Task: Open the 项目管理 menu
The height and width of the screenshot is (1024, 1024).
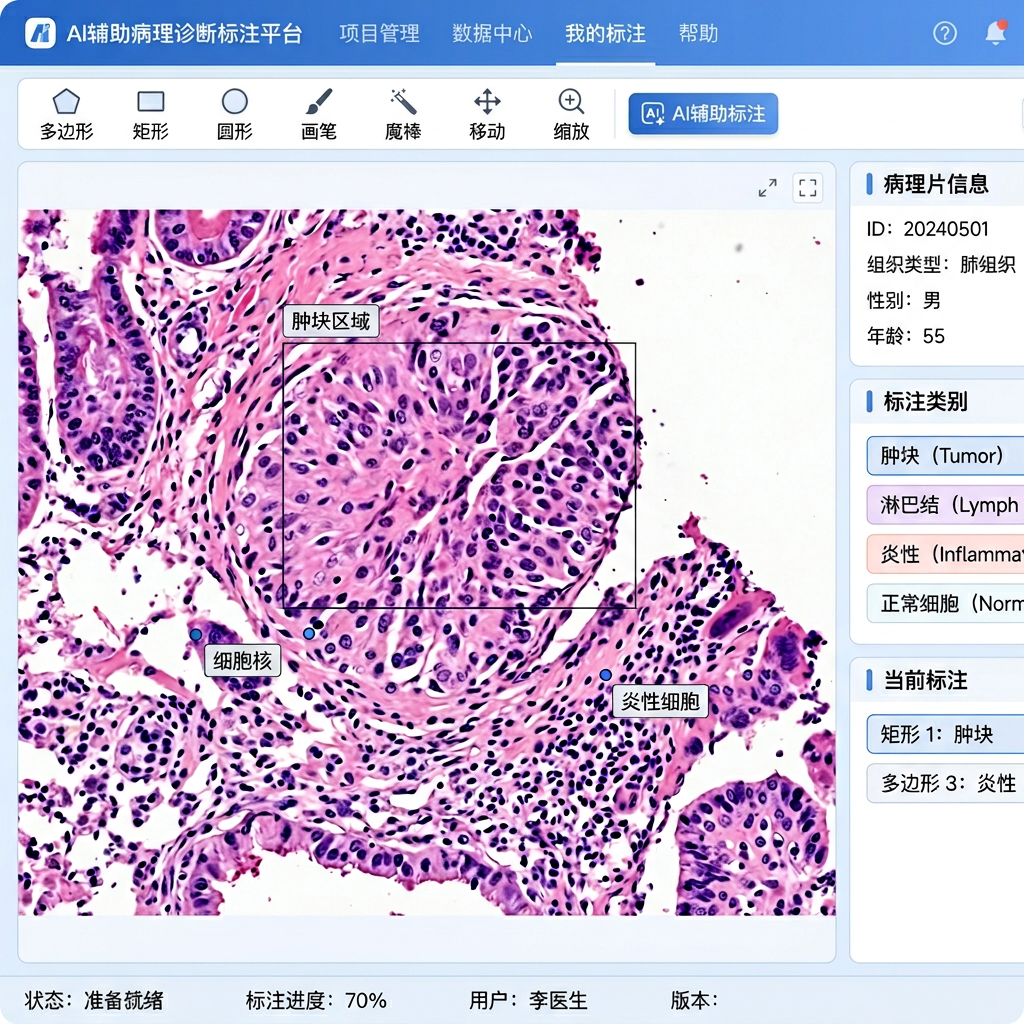Action: pos(379,33)
